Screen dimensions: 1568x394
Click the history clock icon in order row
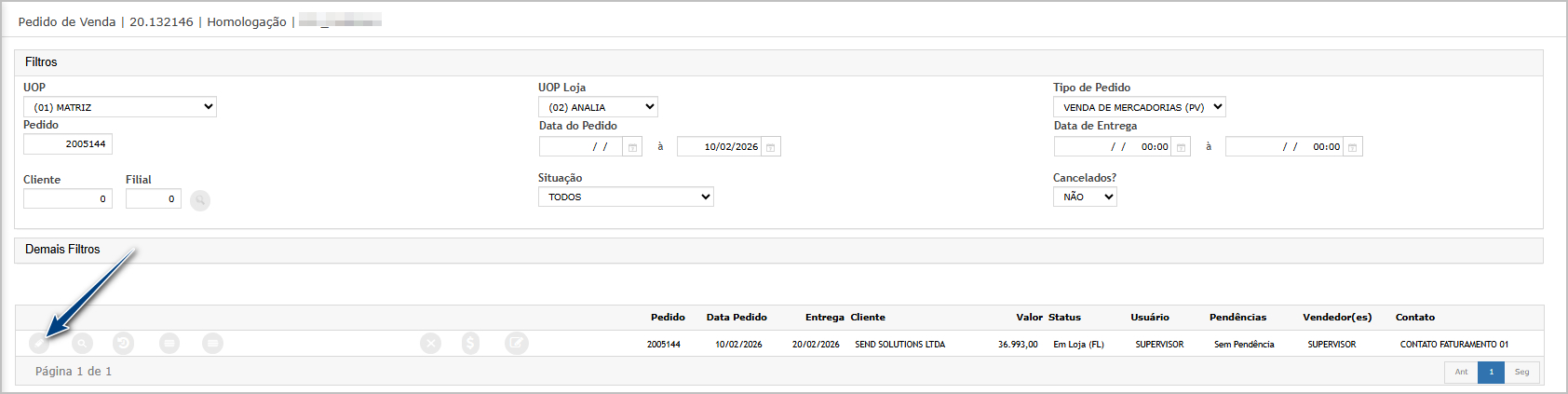pyautogui.click(x=124, y=344)
